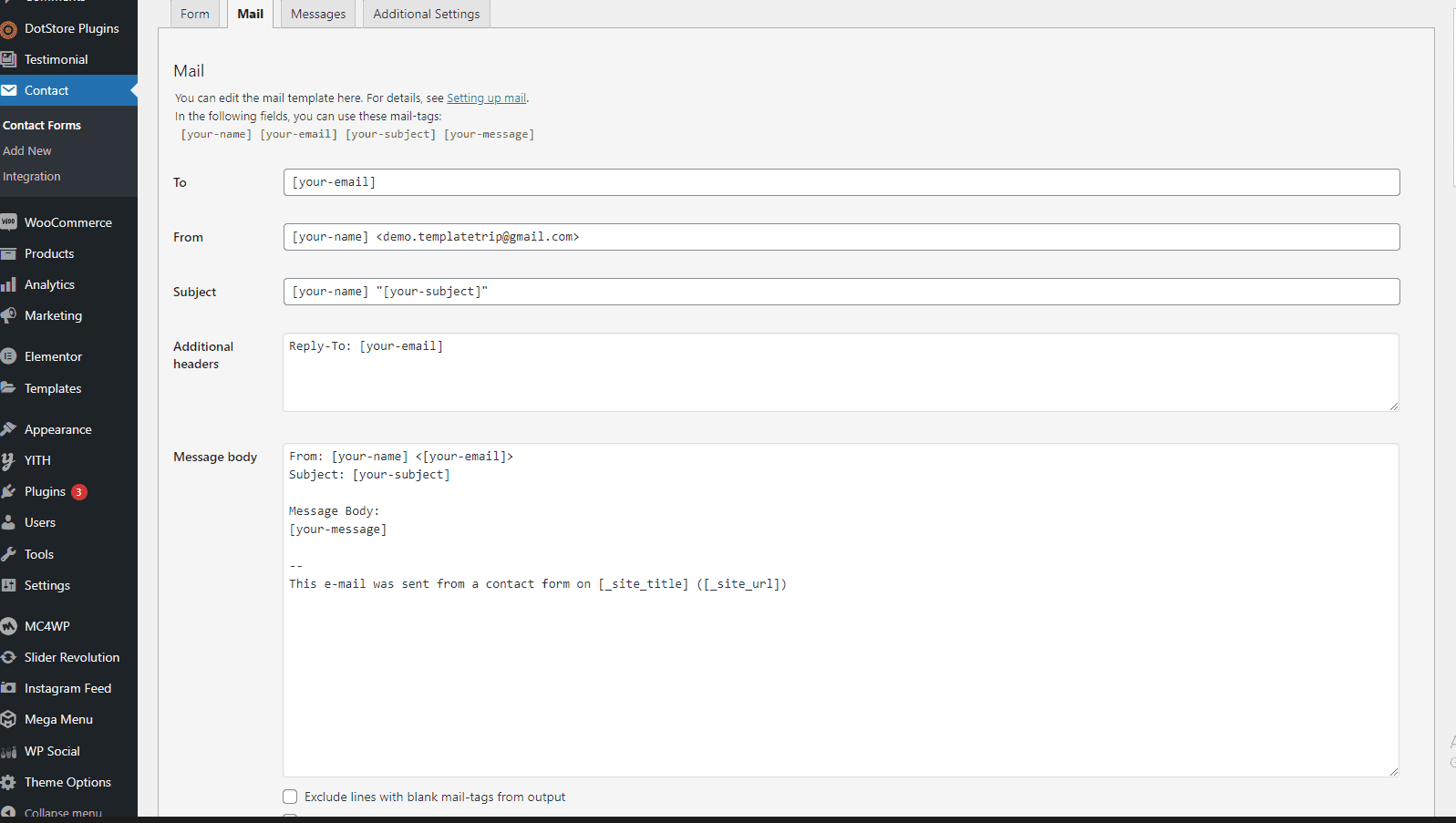The width and height of the screenshot is (1456, 823).
Task: Click the Slider Revolution refresh icon
Action: (8, 657)
